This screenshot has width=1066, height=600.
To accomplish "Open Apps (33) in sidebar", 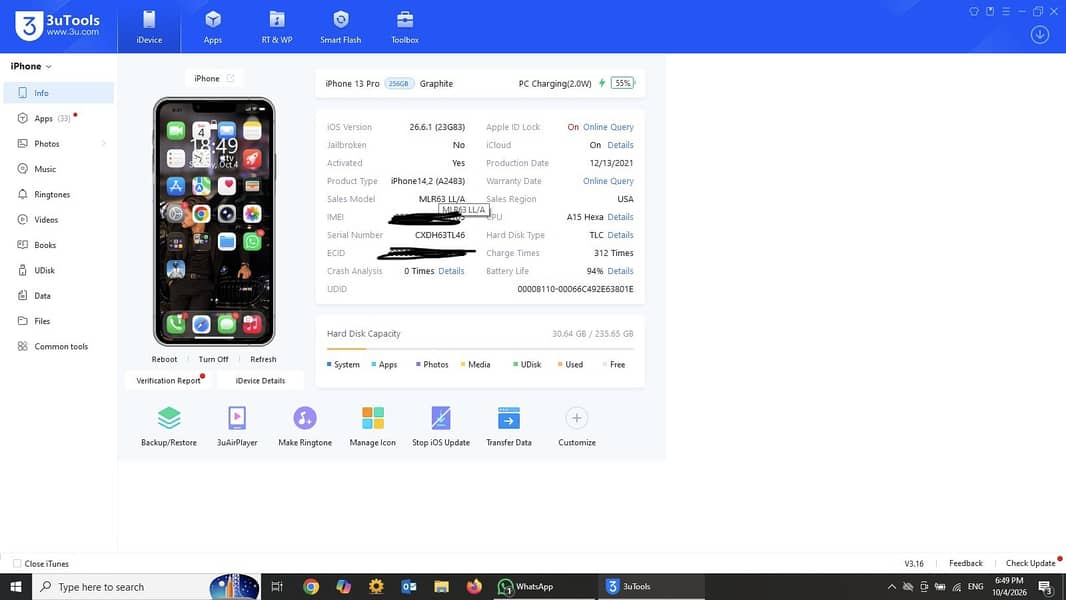I will click(x=58, y=118).
